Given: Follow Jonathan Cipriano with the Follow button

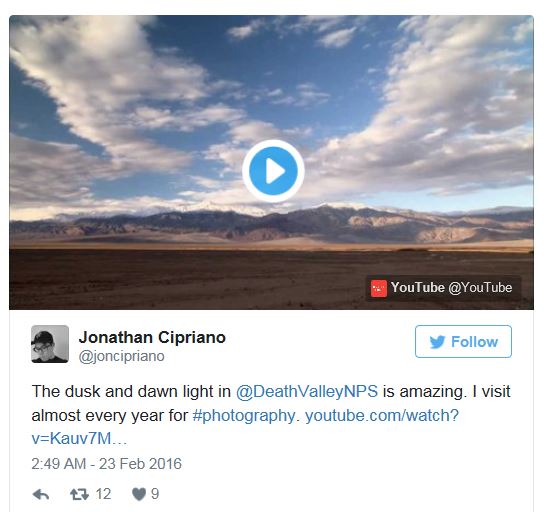Looking at the screenshot, I should click(x=463, y=341).
